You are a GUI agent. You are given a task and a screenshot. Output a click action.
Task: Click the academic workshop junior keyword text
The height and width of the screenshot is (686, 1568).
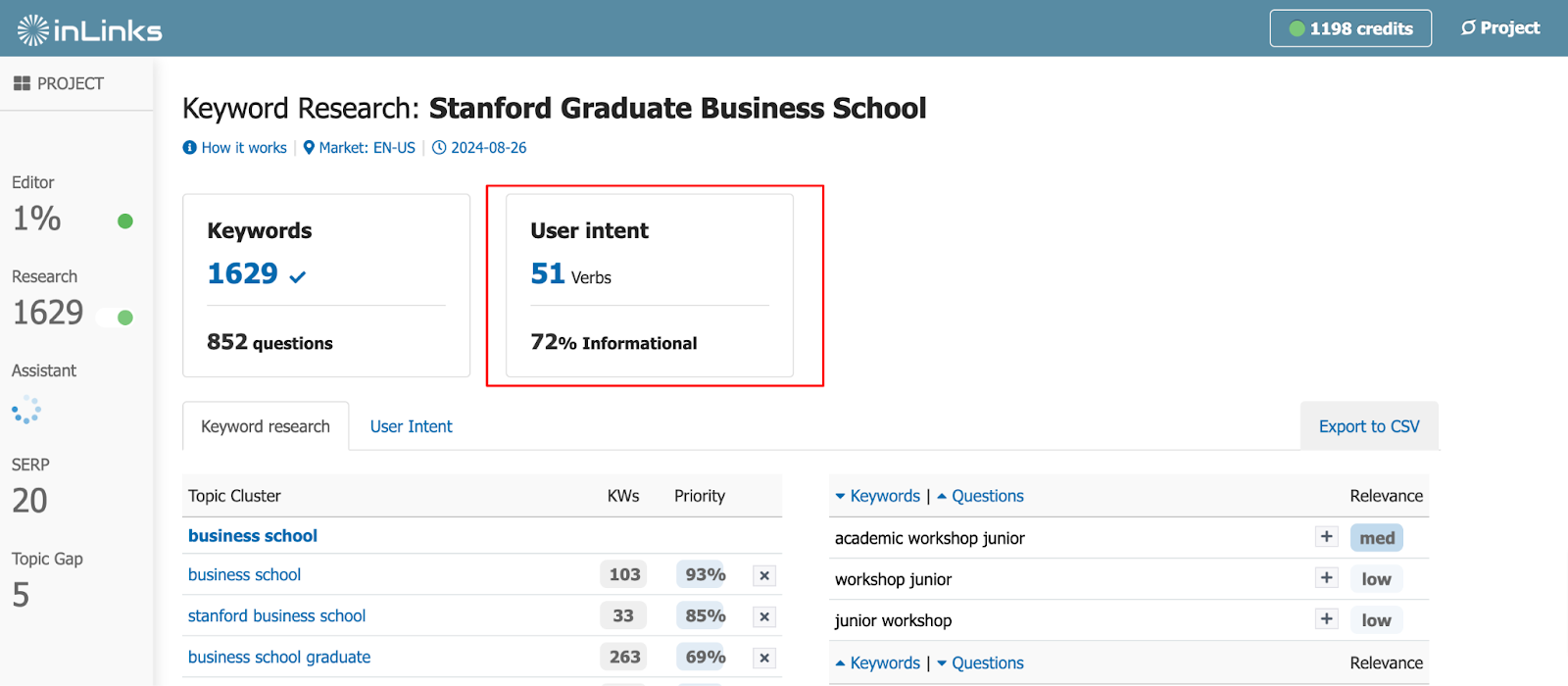click(x=930, y=538)
